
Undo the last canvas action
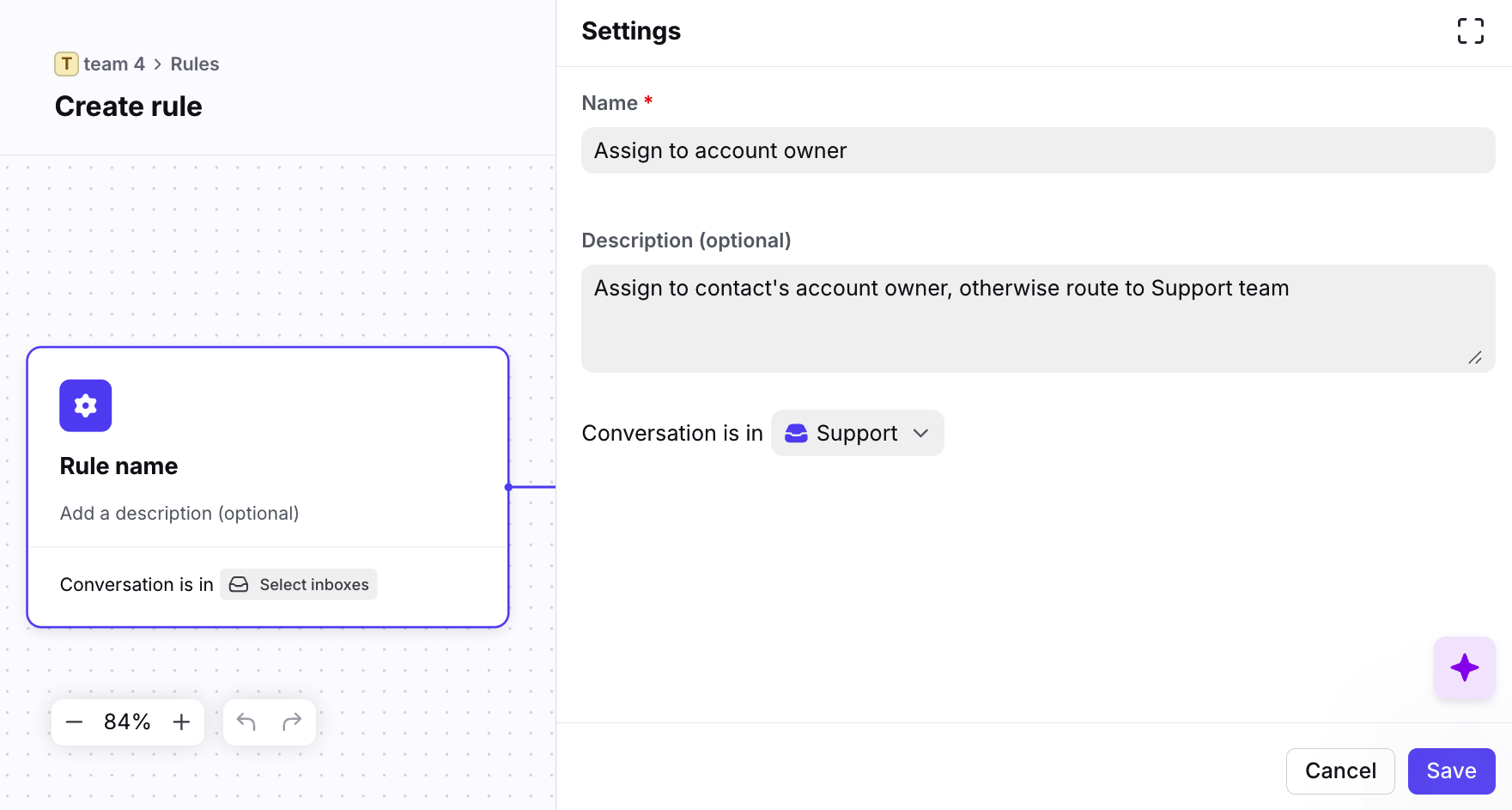(246, 722)
